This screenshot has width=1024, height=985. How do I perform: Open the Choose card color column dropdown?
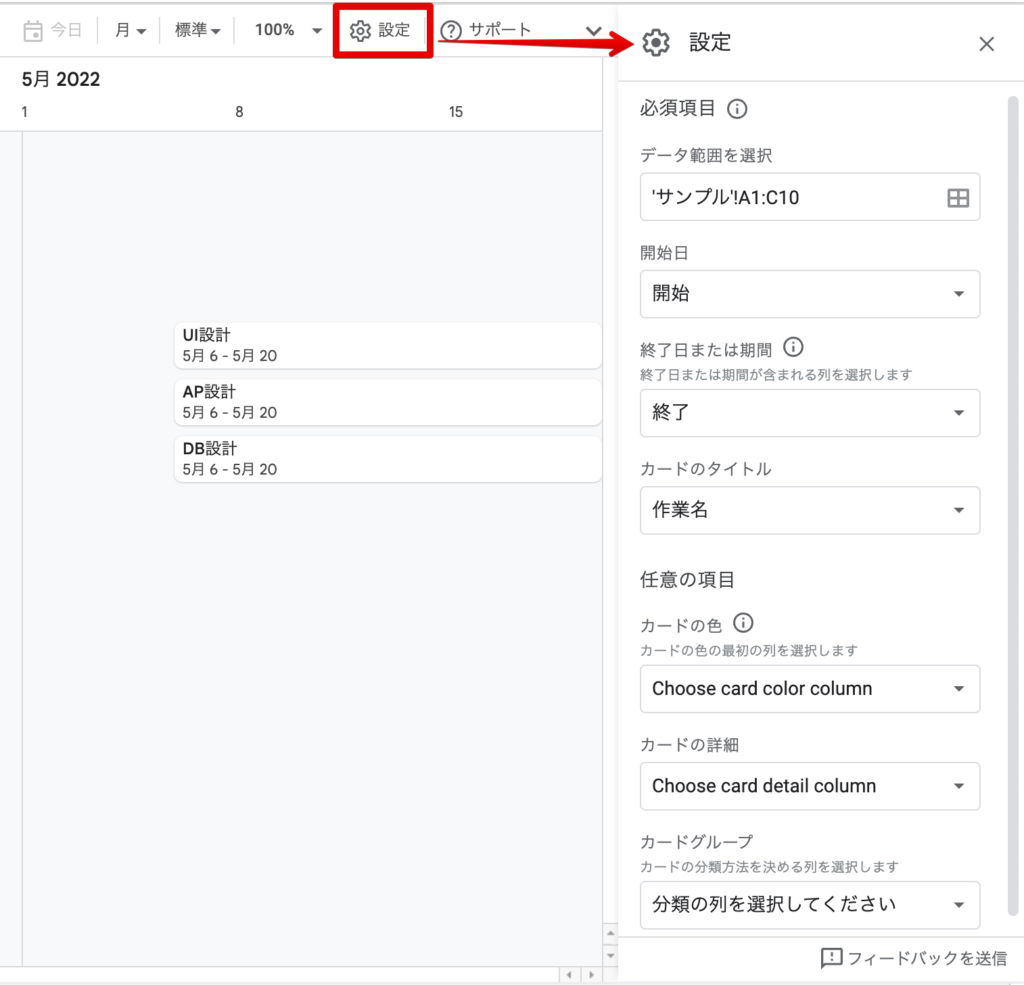810,689
